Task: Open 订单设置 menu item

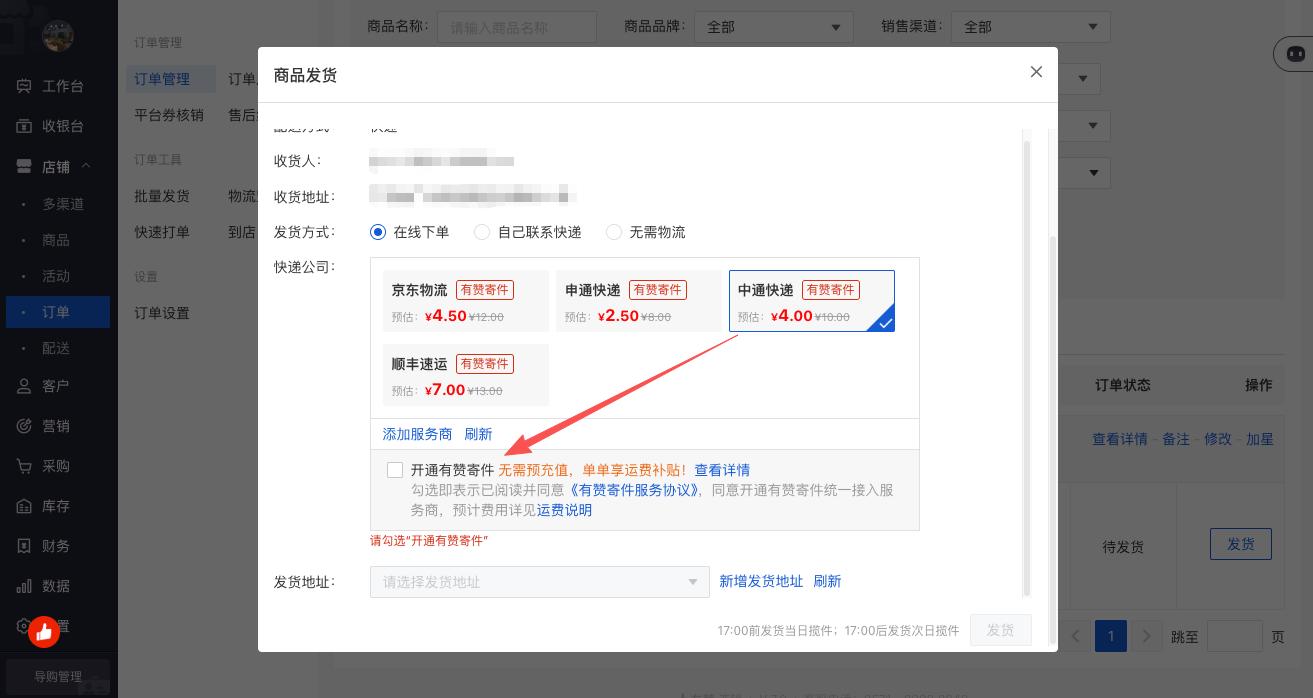Action: click(162, 313)
